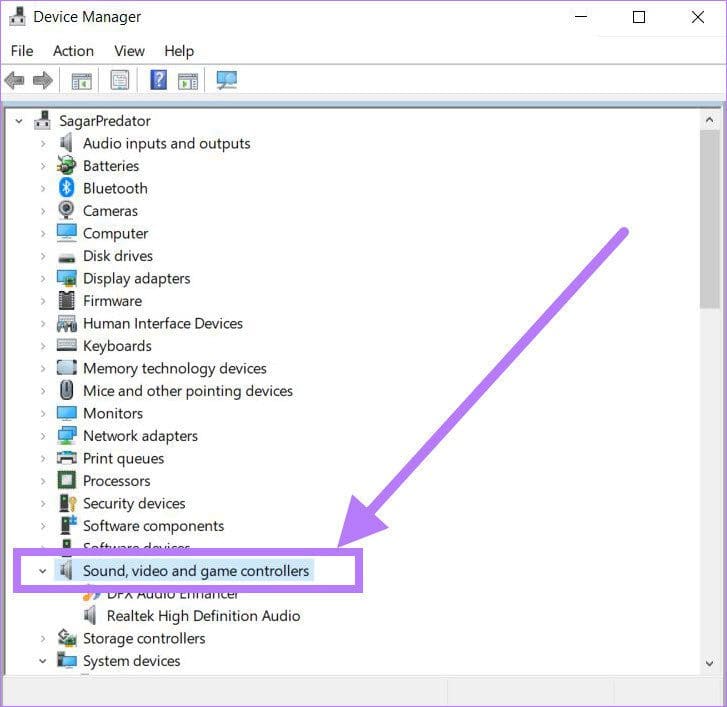
Task: Select the Software components label
Action: click(153, 526)
